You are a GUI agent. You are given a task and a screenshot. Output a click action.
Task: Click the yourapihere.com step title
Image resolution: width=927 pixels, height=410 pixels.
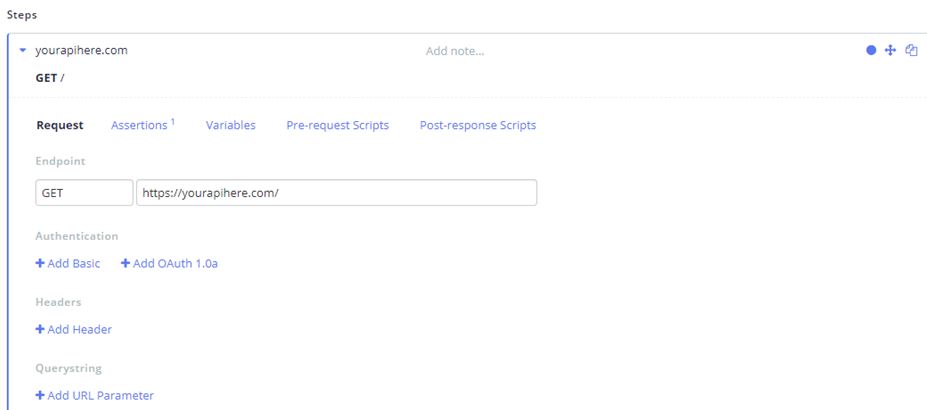click(x=82, y=51)
